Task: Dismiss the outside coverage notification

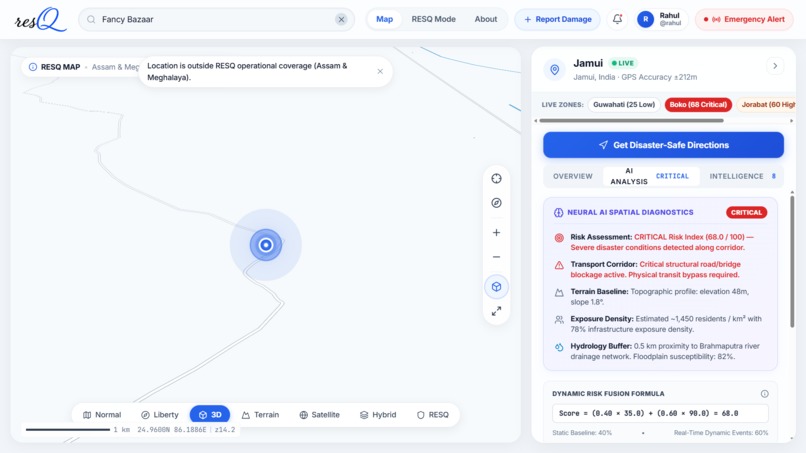Action: click(380, 71)
